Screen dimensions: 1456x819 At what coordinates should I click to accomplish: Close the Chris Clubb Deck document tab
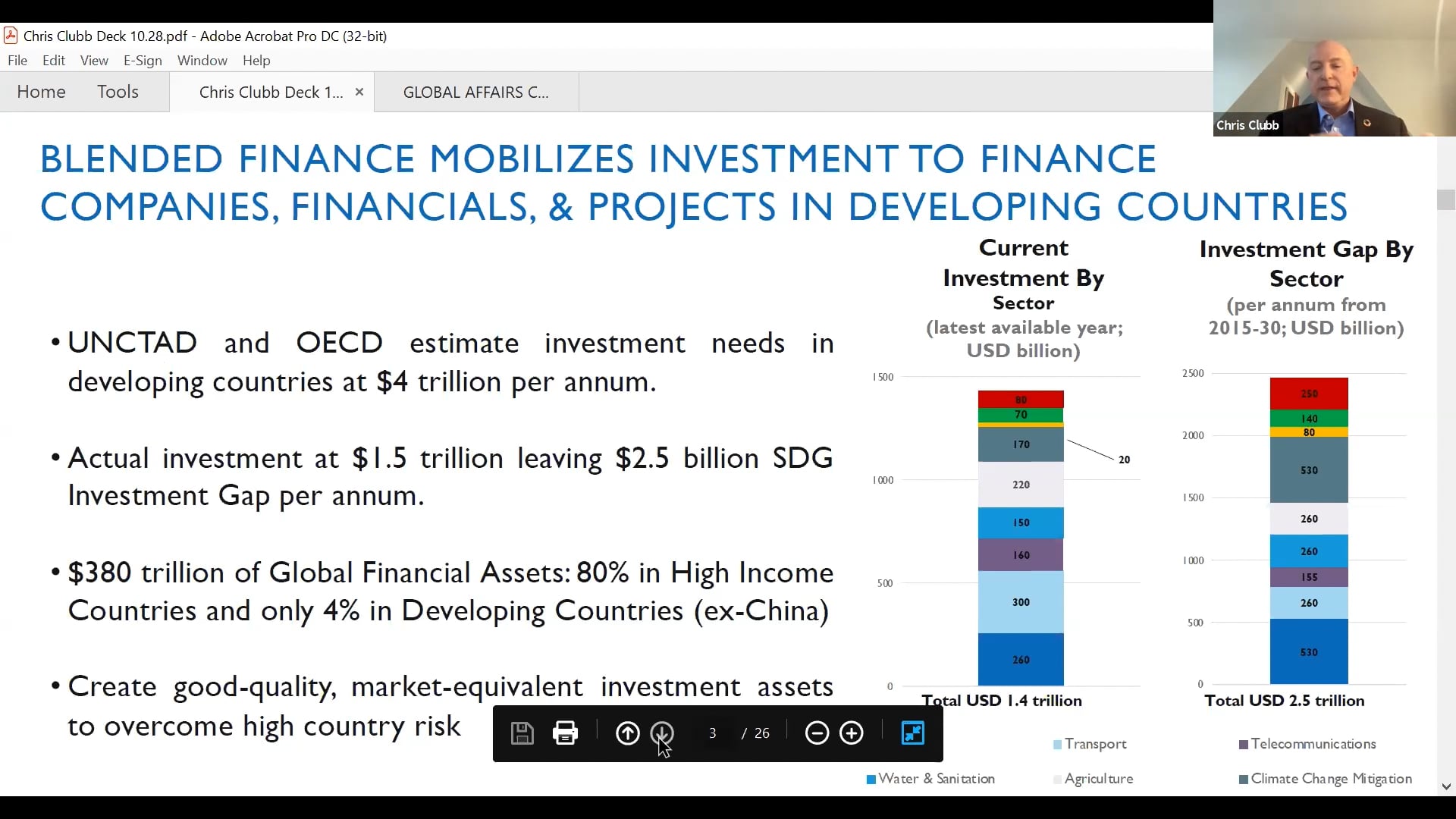359,91
